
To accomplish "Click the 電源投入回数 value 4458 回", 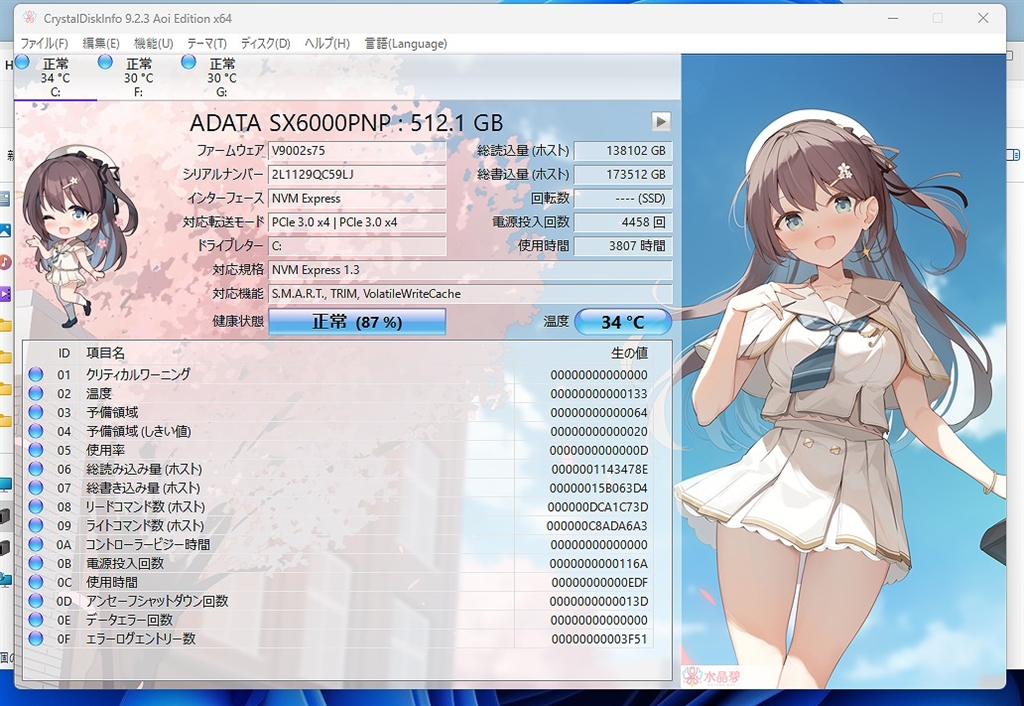I will point(622,222).
